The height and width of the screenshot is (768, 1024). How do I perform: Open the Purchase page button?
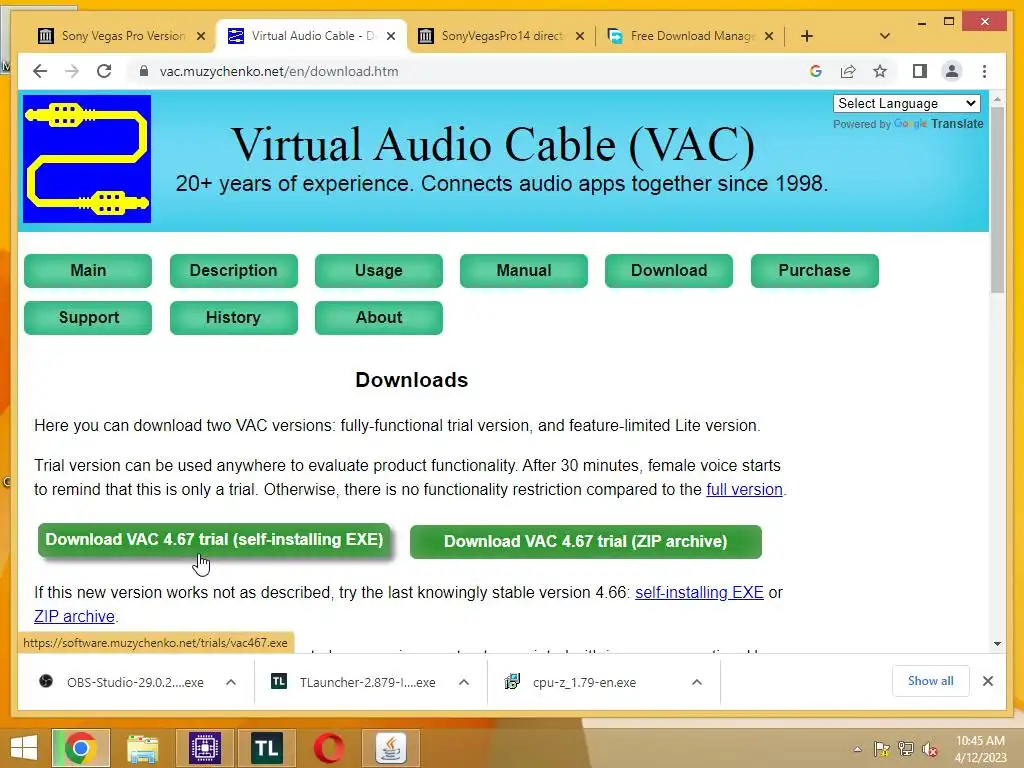pyautogui.click(x=814, y=270)
